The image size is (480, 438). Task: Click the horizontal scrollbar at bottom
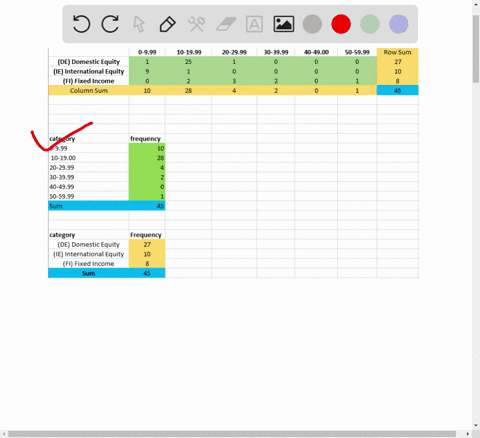point(232,434)
